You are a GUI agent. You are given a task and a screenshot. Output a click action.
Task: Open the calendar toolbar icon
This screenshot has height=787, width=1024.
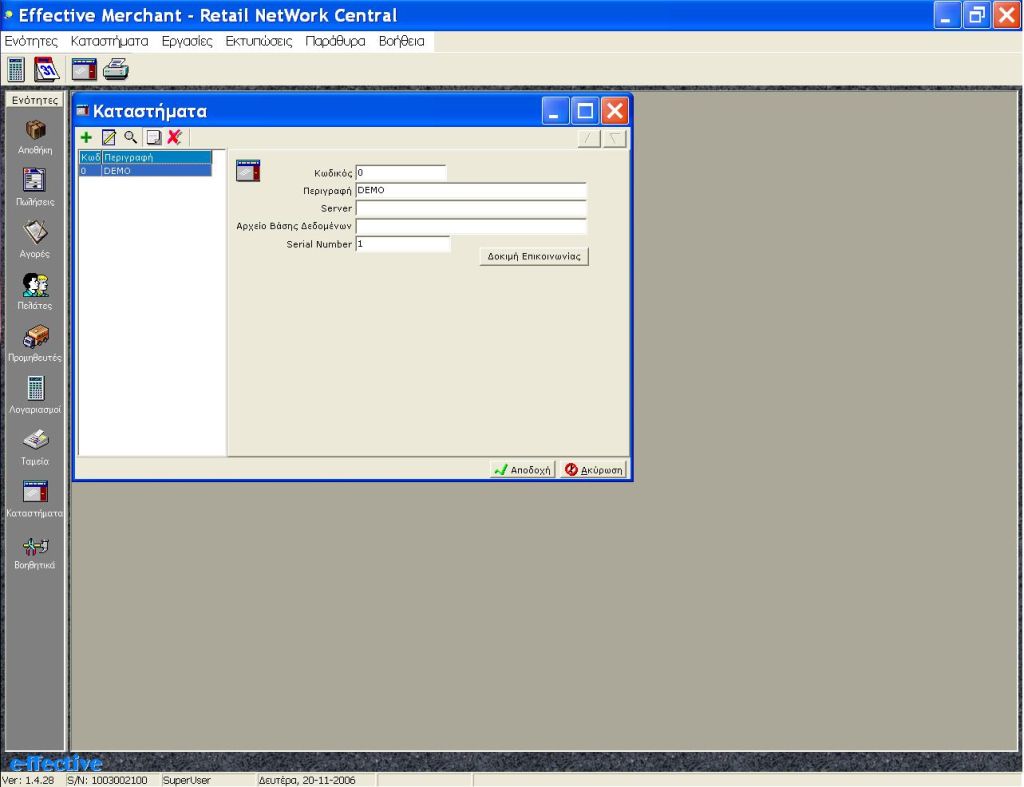[46, 69]
